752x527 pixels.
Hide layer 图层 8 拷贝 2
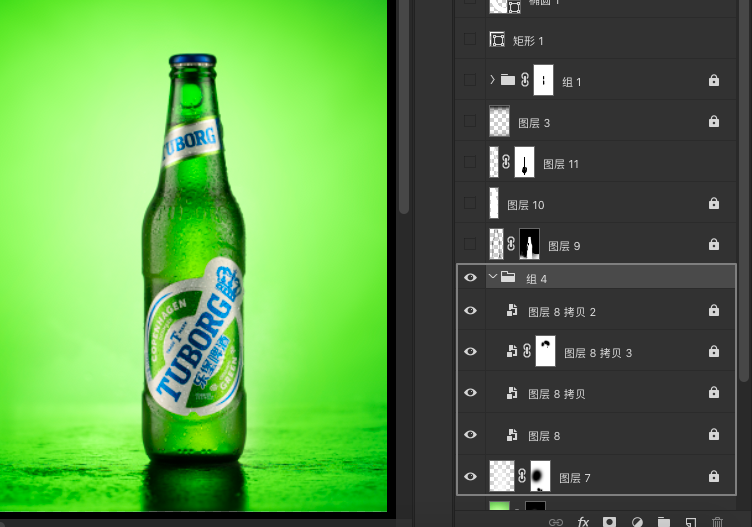coord(470,311)
